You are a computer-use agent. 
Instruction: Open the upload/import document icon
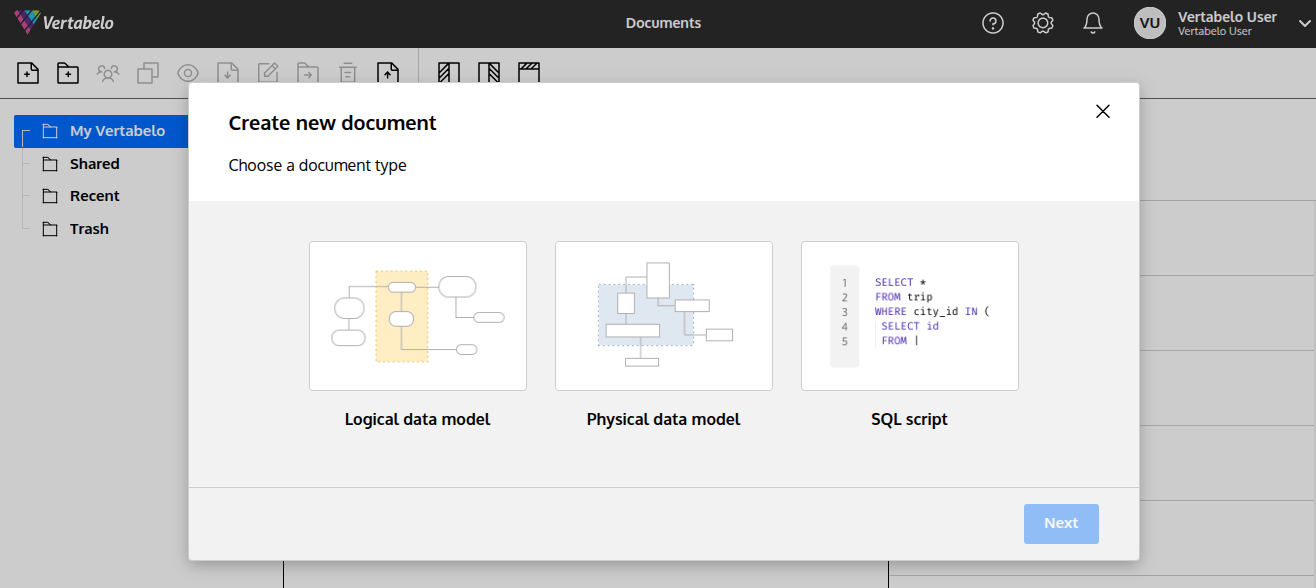coord(389,73)
